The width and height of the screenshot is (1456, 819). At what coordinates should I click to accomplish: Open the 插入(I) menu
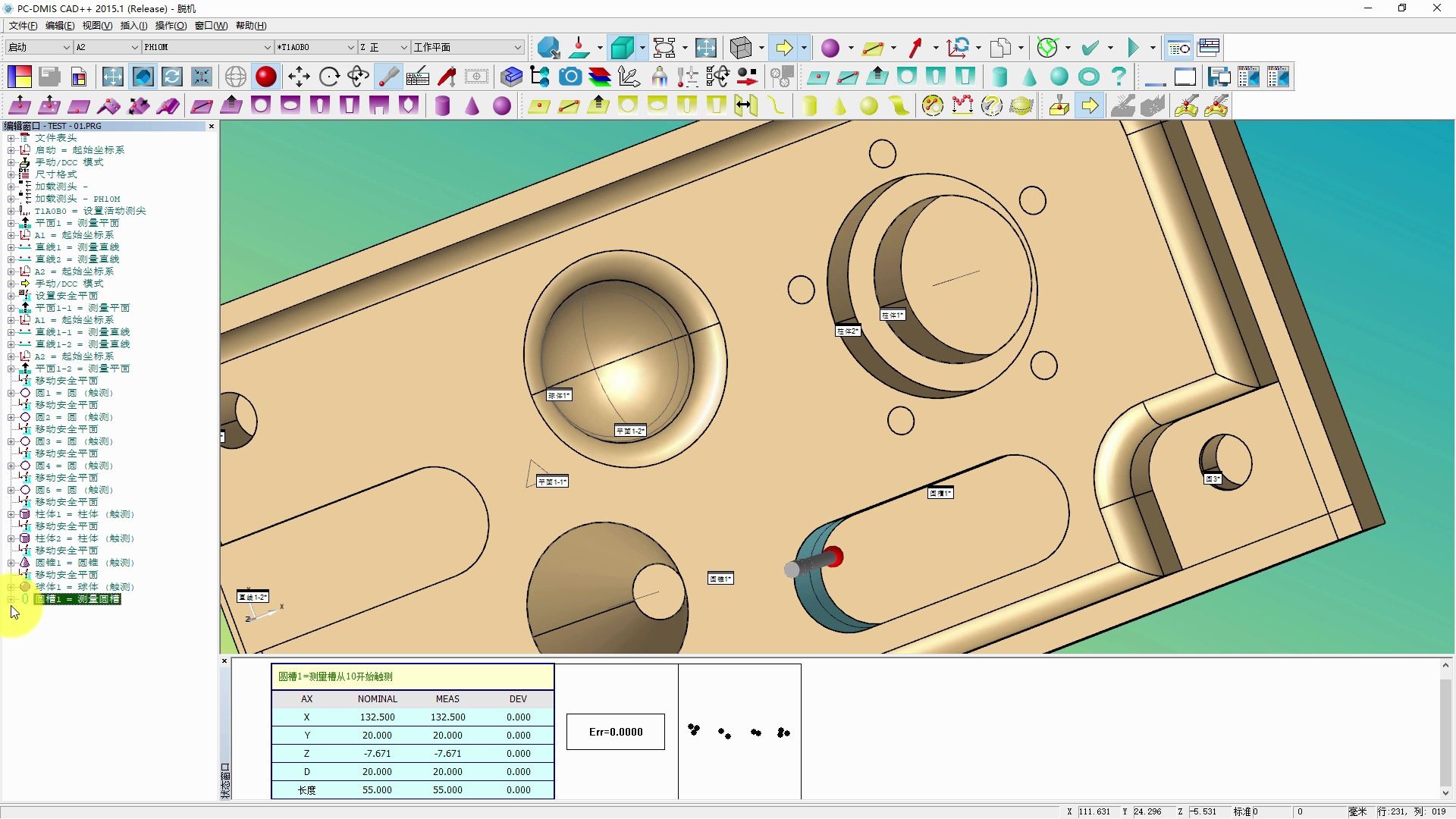tap(133, 25)
